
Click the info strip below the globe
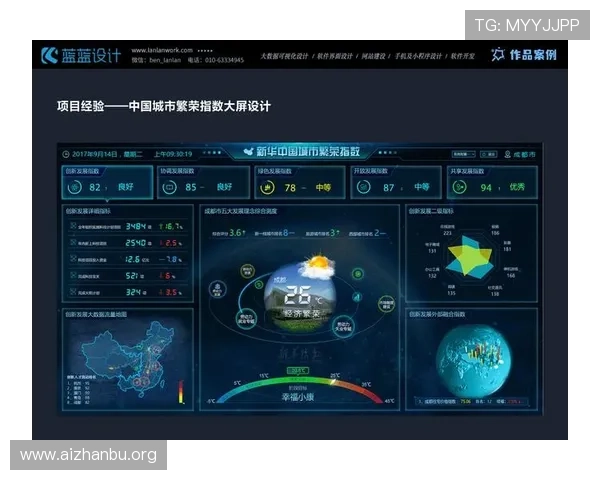(473, 402)
